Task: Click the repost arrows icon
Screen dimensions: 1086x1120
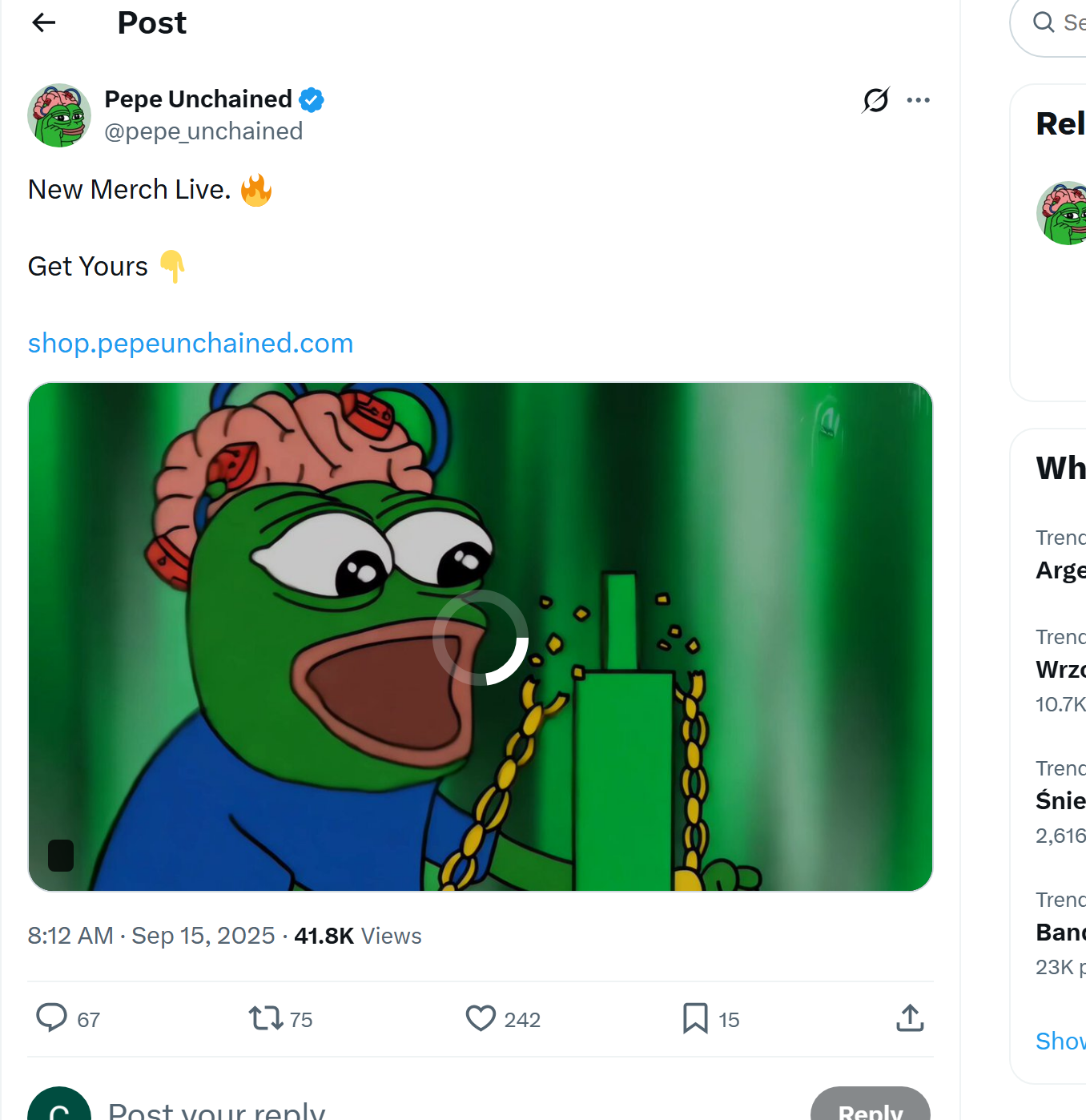Action: (x=265, y=1018)
